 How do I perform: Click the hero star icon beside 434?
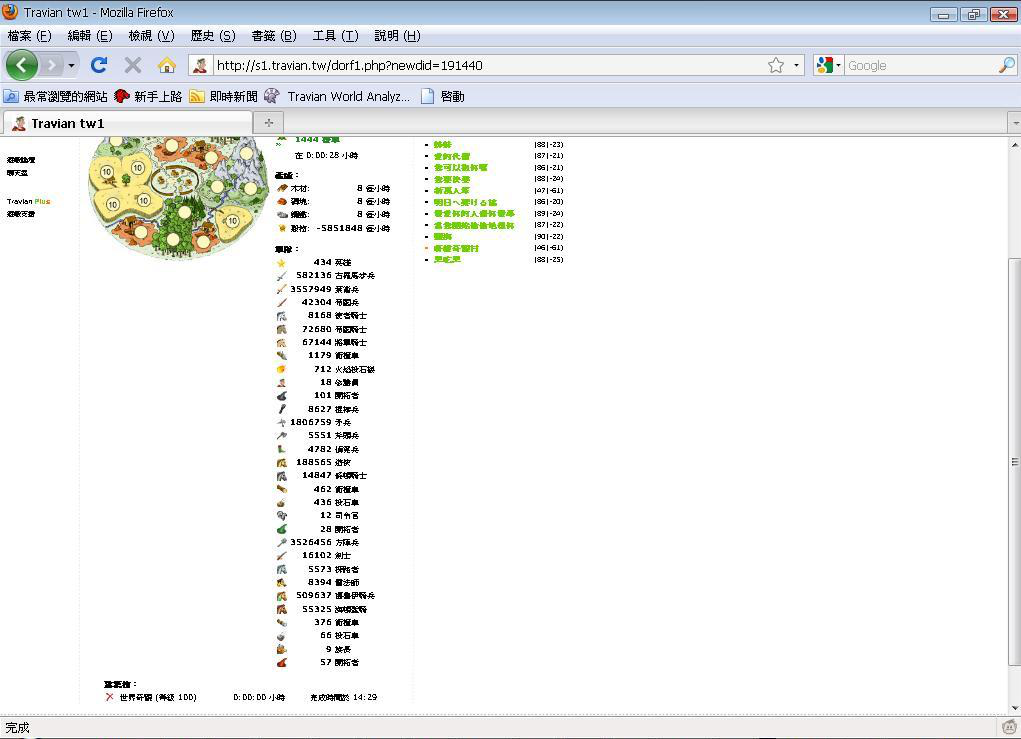[x=282, y=262]
